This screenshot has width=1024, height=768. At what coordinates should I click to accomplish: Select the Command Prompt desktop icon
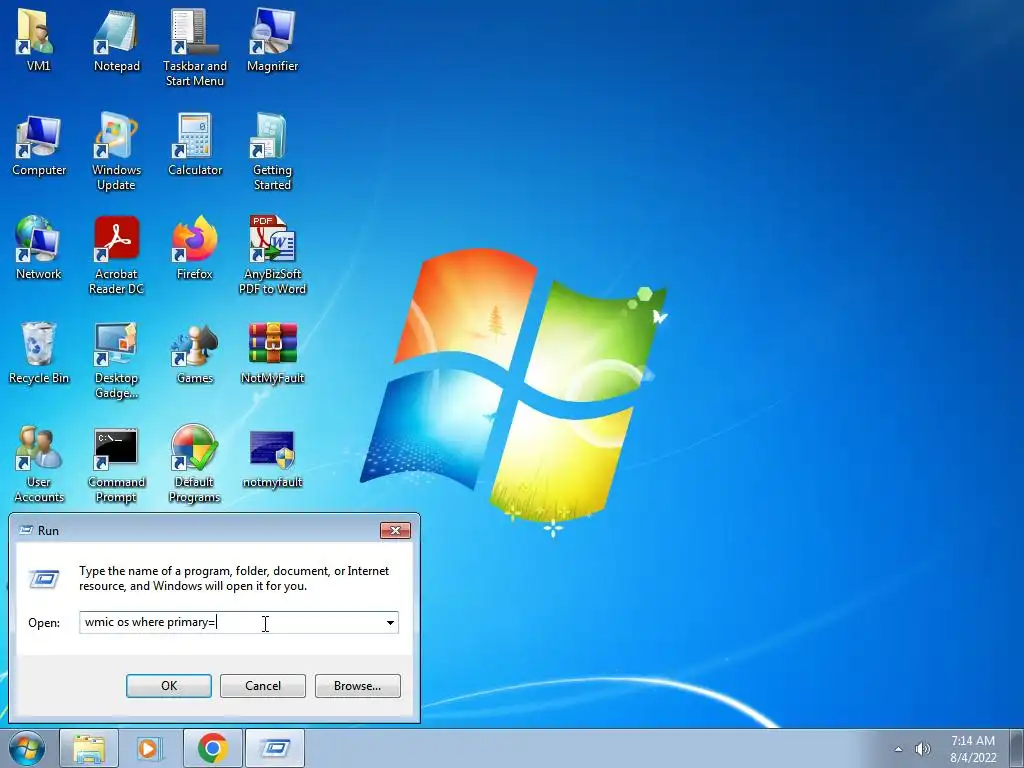click(116, 464)
